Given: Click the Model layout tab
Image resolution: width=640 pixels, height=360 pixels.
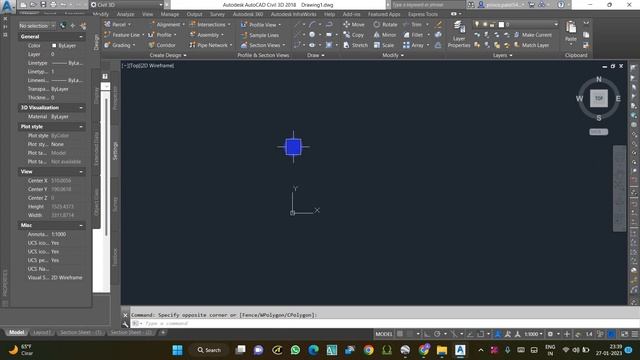Looking at the screenshot, I should [16, 333].
